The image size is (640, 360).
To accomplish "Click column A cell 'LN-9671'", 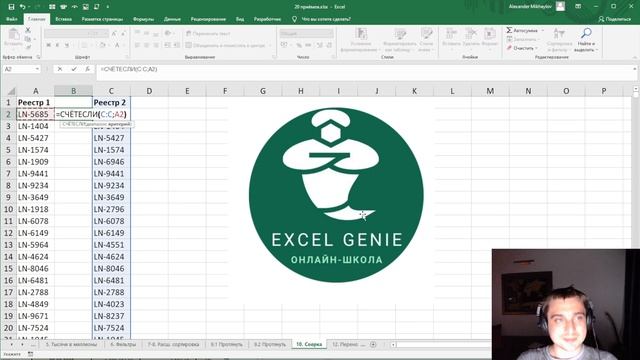I will click(36, 316).
